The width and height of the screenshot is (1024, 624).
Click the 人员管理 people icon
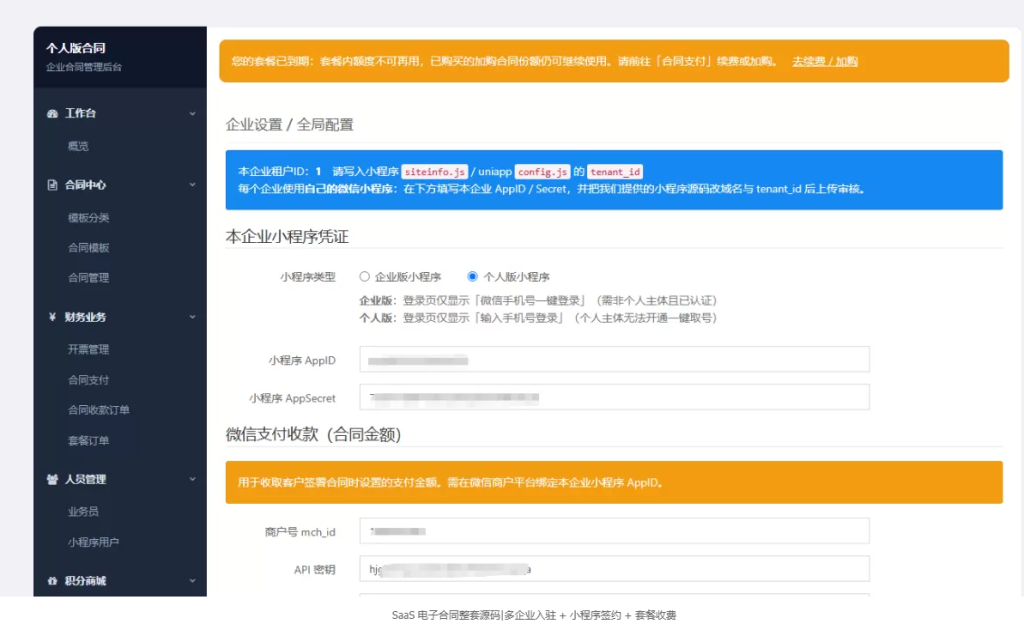52,480
